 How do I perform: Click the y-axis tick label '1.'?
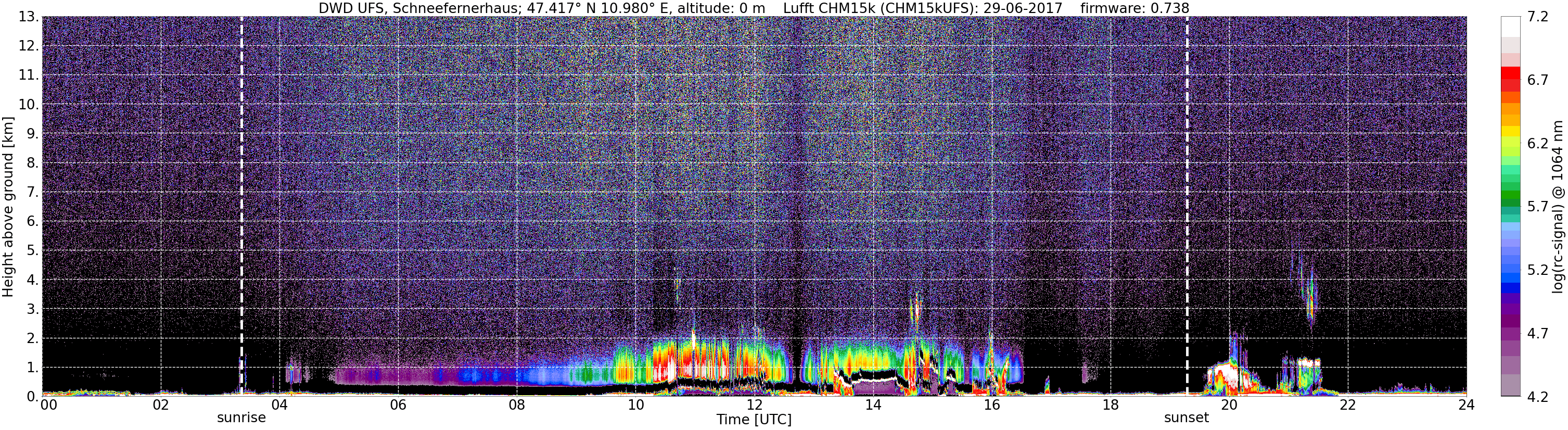(x=32, y=367)
